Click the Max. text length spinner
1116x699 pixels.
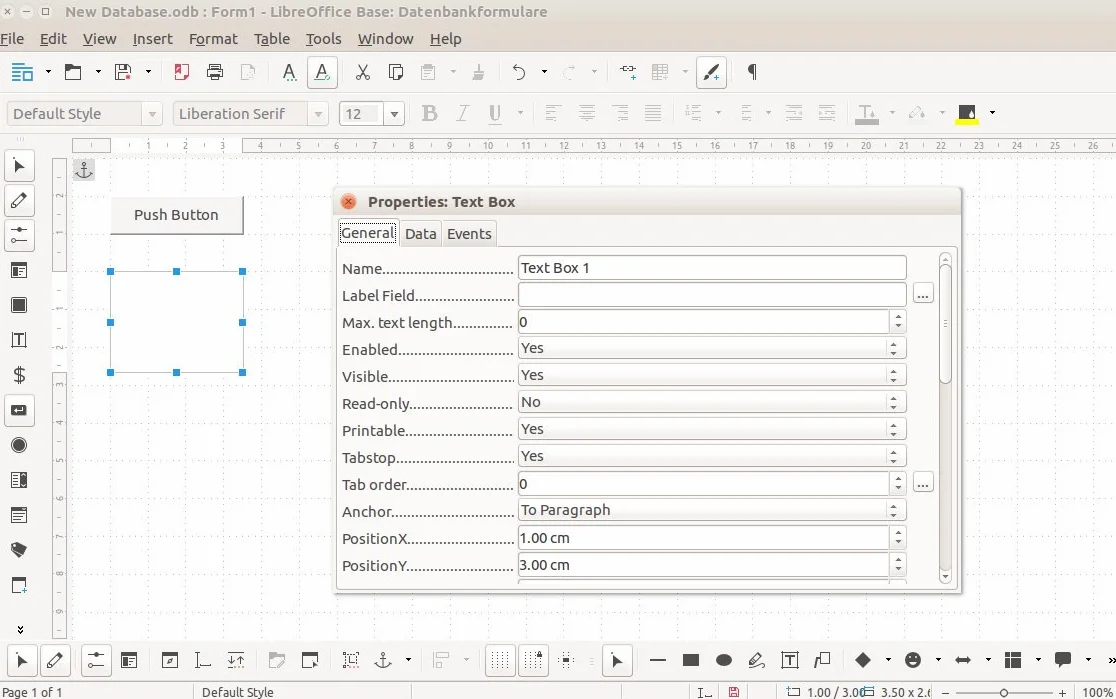tap(898, 322)
